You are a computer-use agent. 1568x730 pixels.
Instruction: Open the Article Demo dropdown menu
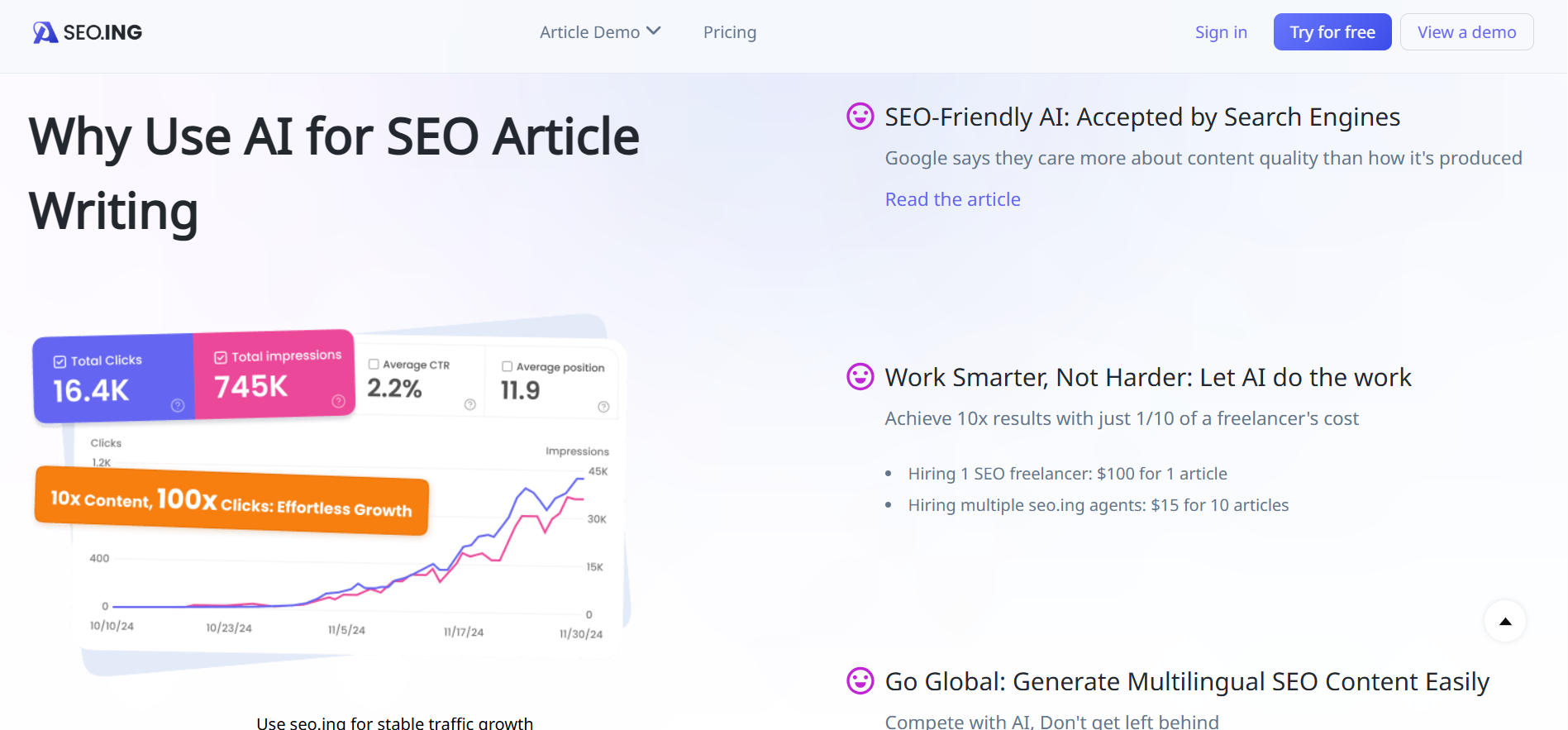click(x=600, y=32)
